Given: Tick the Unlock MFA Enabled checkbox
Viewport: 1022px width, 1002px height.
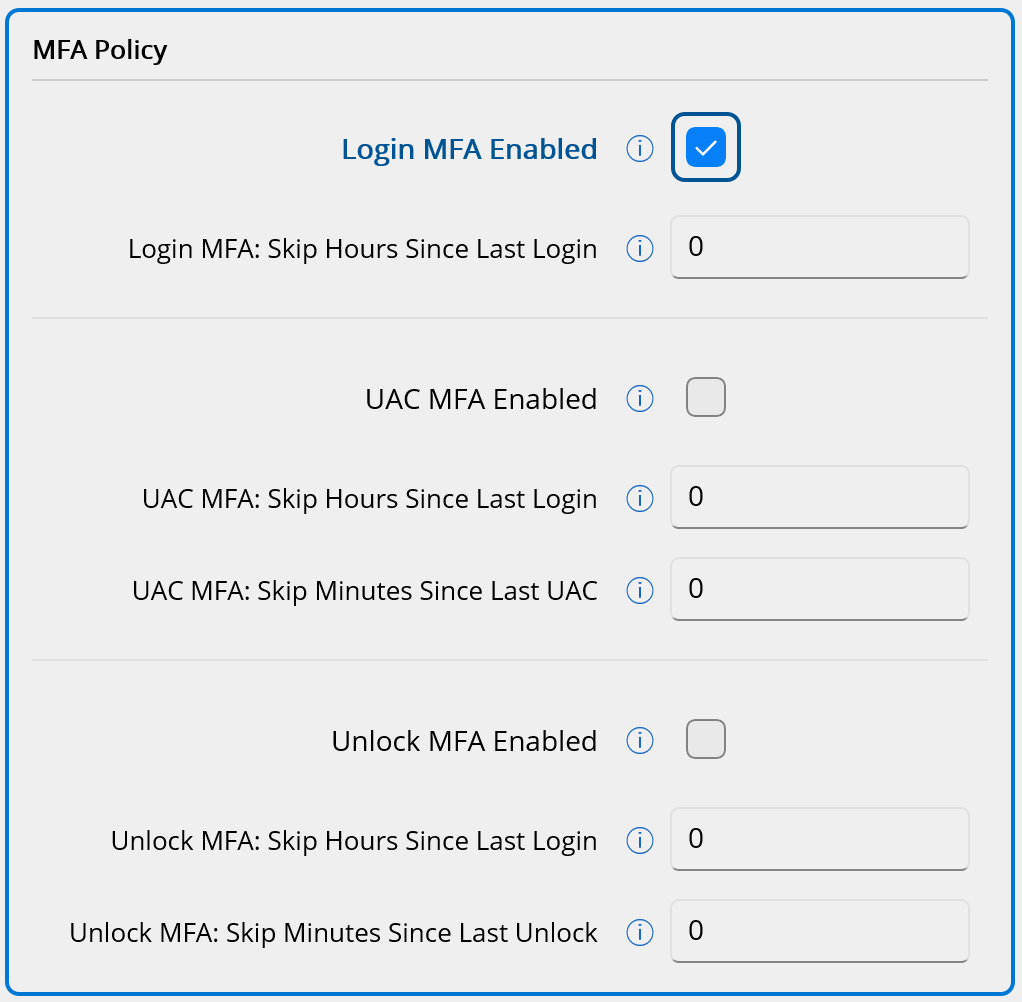Looking at the screenshot, I should click(706, 740).
